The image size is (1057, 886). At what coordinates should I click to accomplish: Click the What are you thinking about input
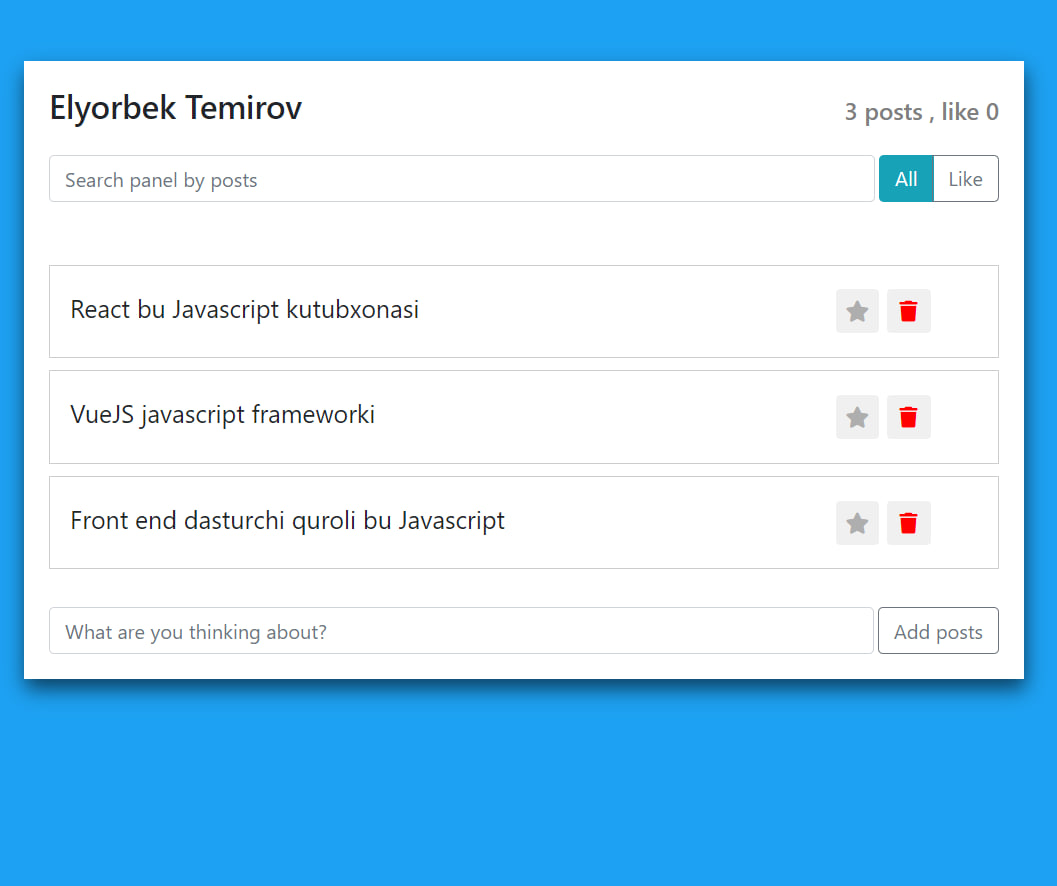click(461, 631)
